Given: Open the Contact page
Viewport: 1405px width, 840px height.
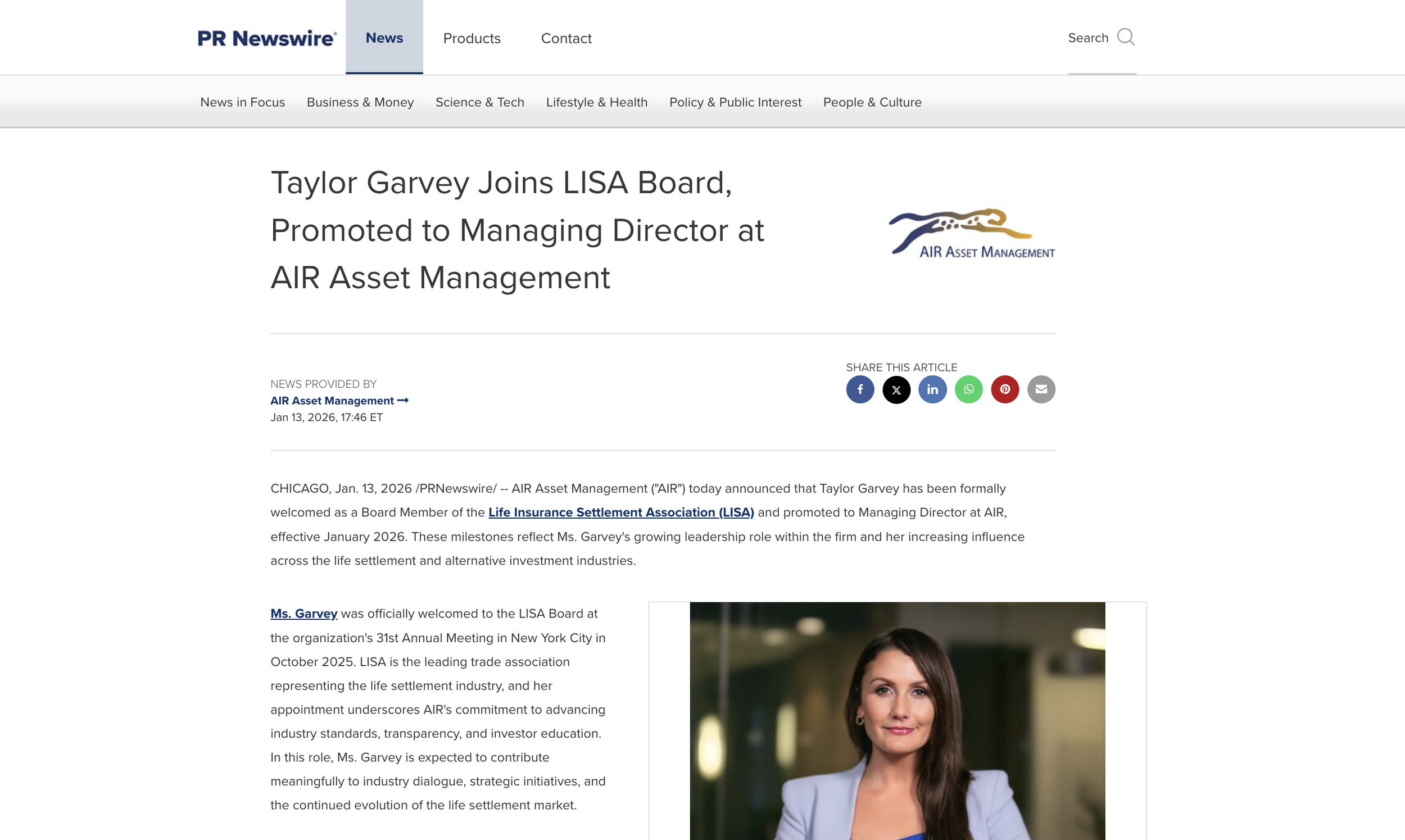Looking at the screenshot, I should (x=566, y=39).
